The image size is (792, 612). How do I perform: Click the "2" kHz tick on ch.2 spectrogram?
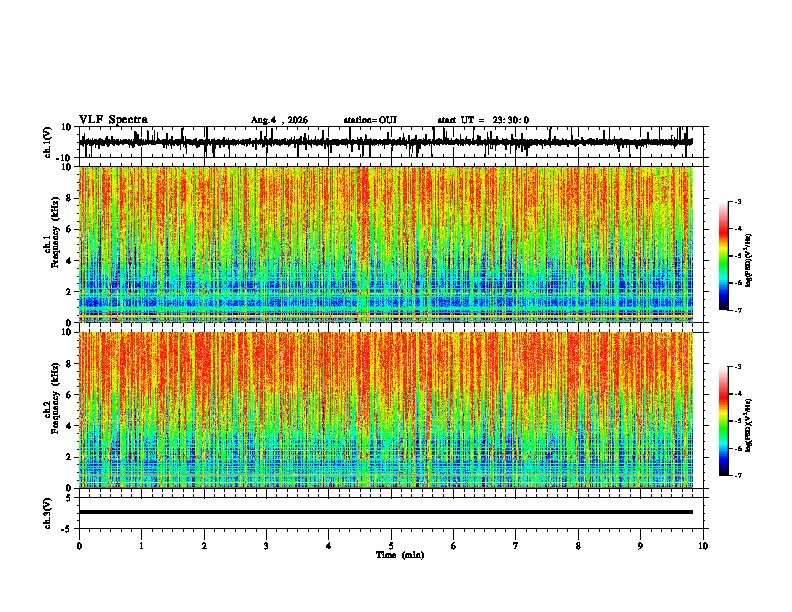(x=69, y=457)
